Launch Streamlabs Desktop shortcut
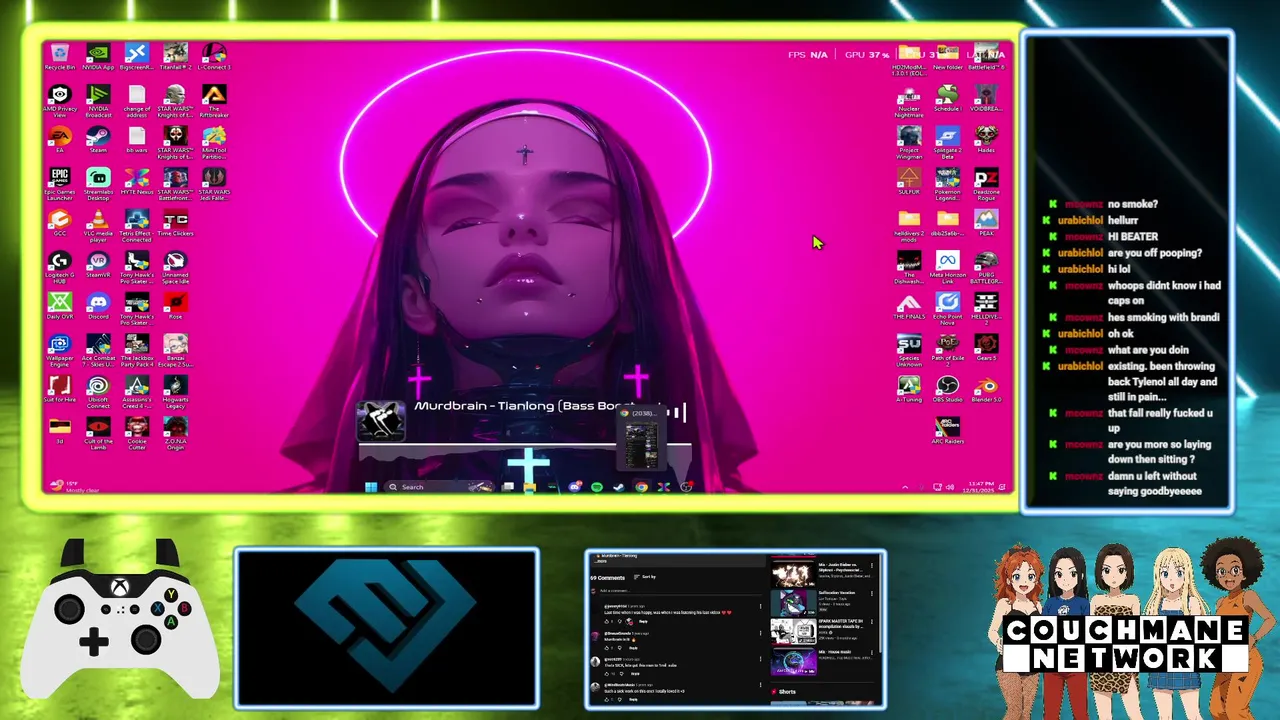This screenshot has height=720, width=1280. pos(98,183)
